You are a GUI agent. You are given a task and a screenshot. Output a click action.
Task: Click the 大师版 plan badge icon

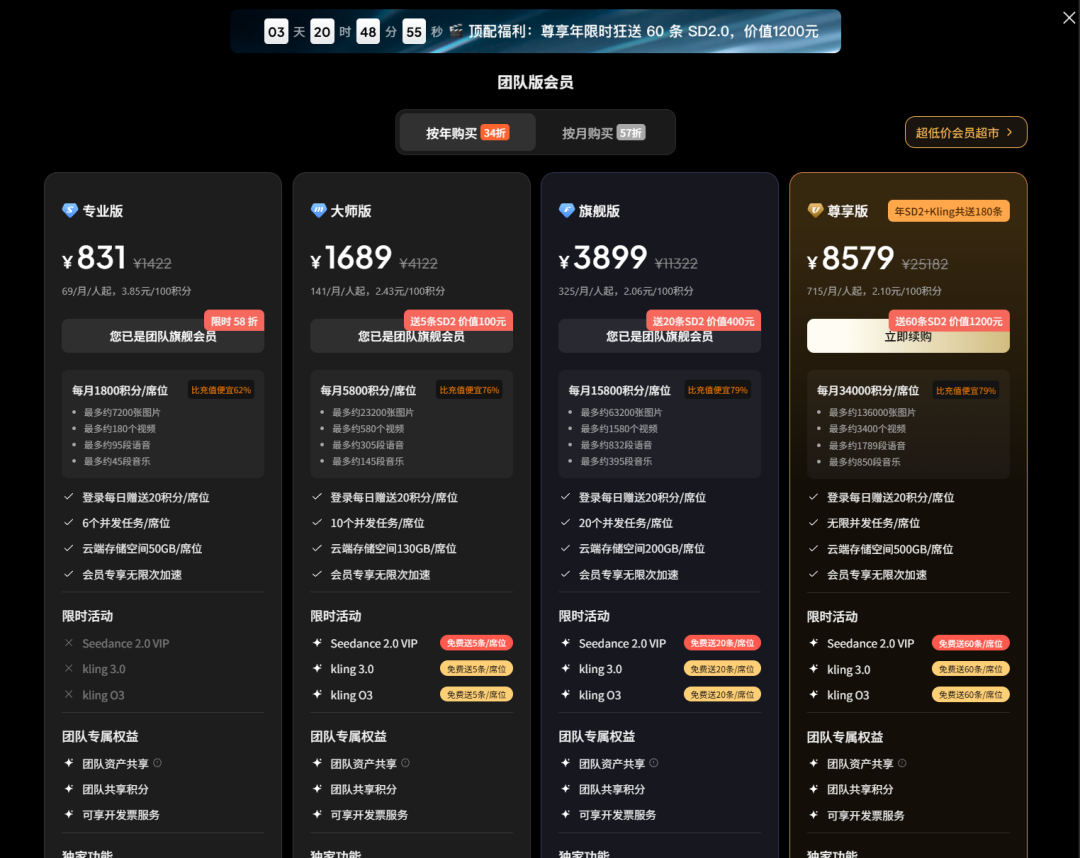(317, 211)
